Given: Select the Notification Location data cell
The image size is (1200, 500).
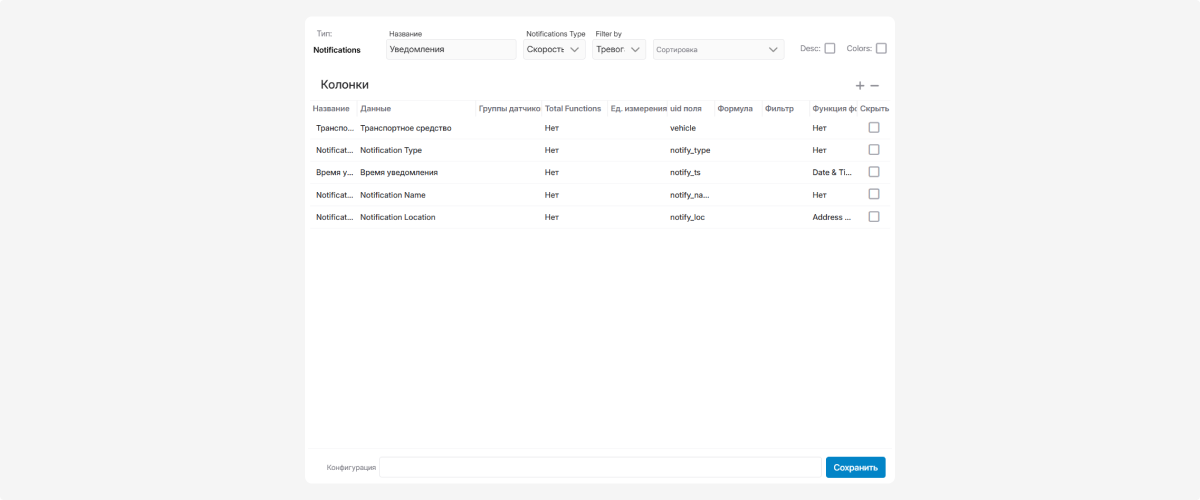Looking at the screenshot, I should click(x=398, y=217).
